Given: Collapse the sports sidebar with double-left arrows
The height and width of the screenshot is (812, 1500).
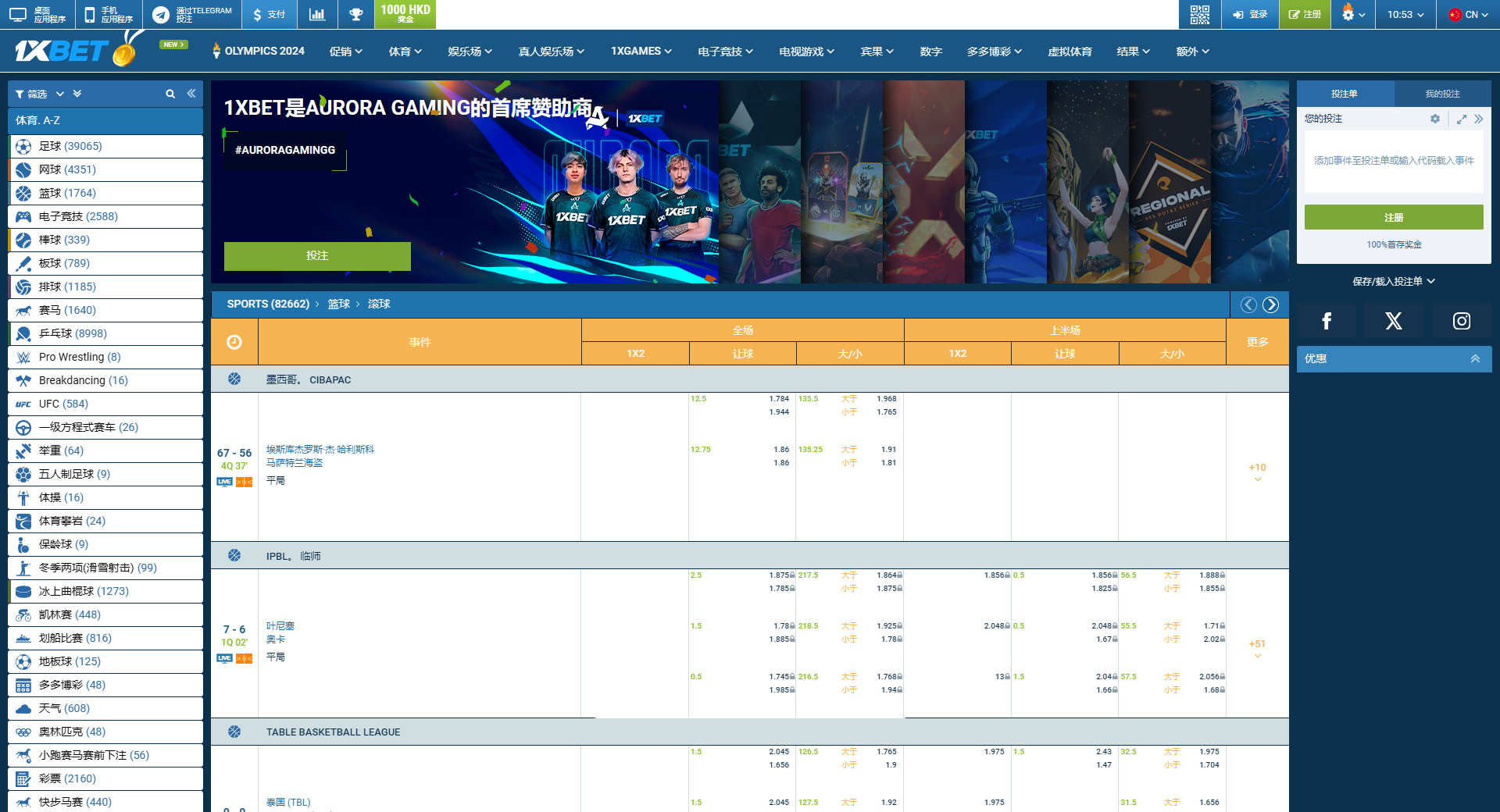Looking at the screenshot, I should (191, 94).
